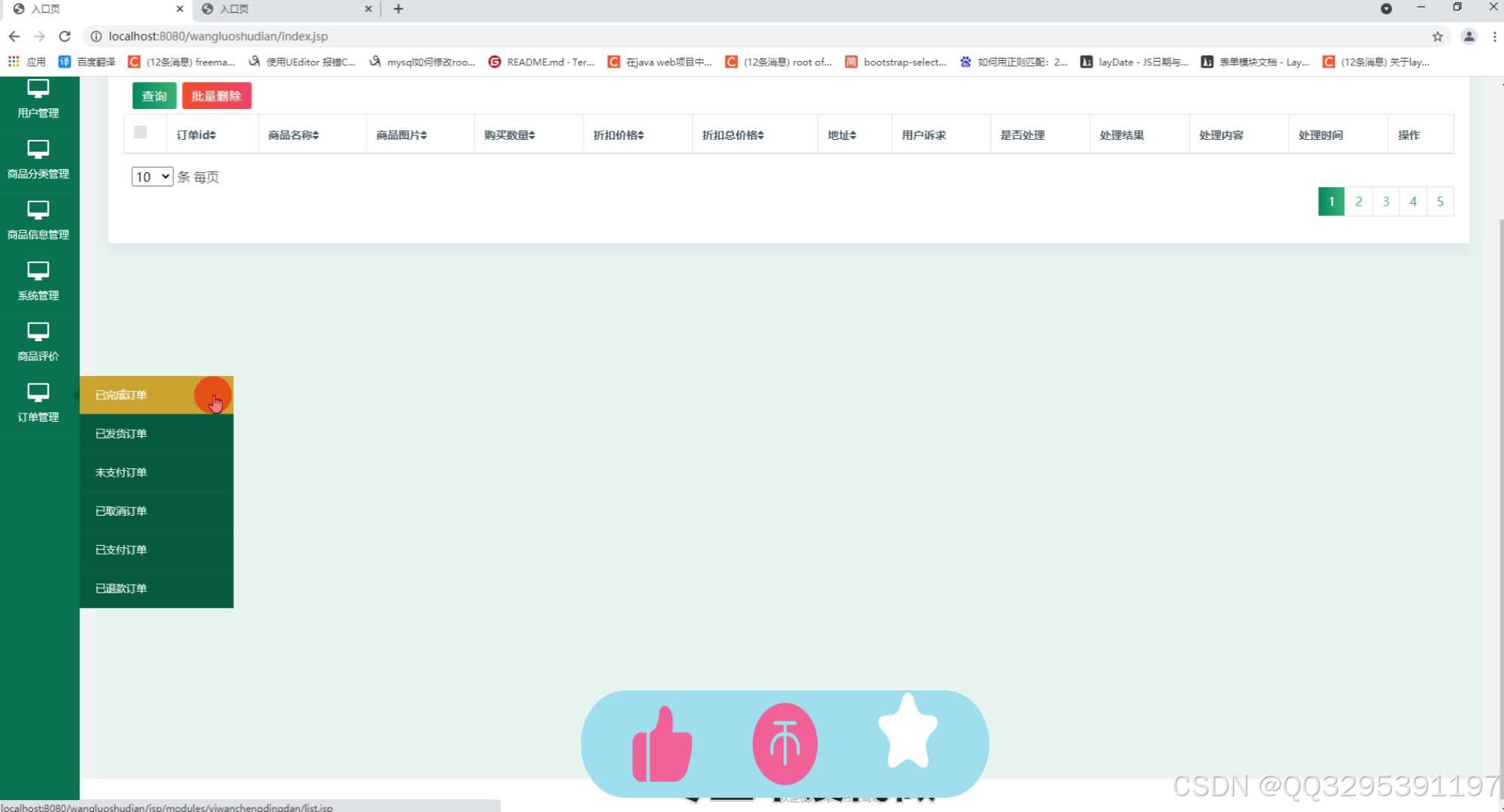Open 百度翻译 bookmark
The height and width of the screenshot is (812, 1504).
click(x=87, y=62)
